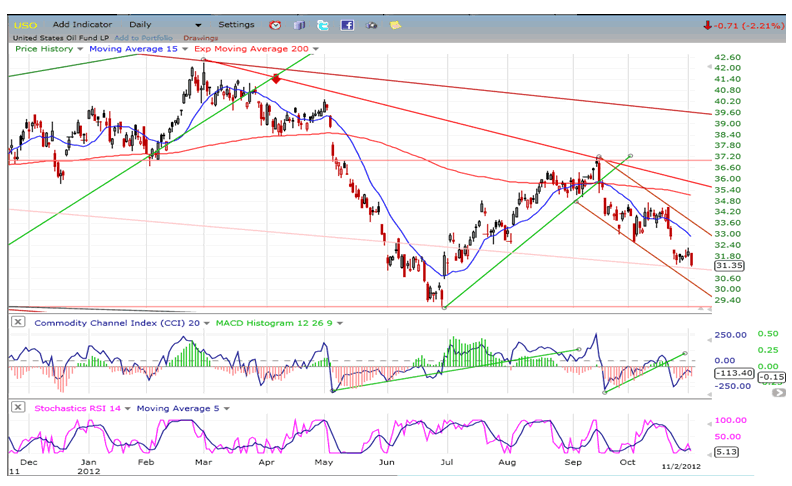This screenshot has width=792, height=486.
Task: Open the Settings menu
Action: coord(236,24)
